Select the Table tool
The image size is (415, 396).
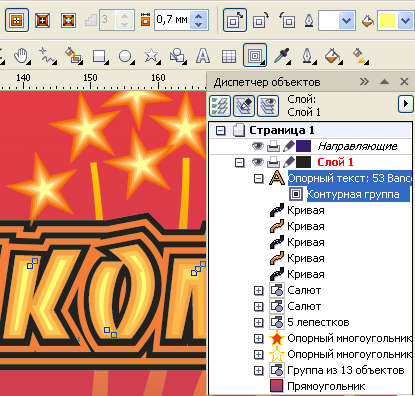coord(229,56)
